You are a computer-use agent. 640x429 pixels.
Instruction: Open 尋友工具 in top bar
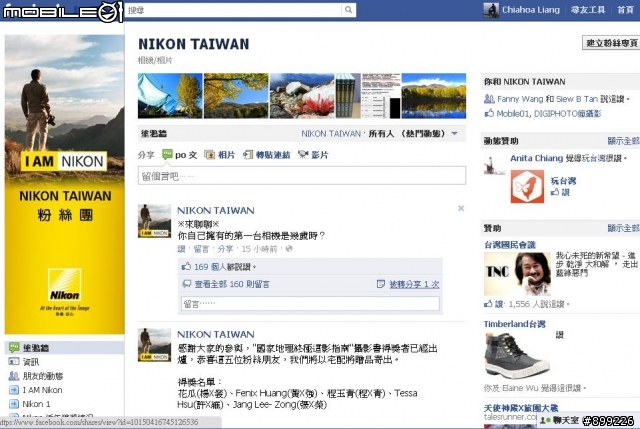(588, 10)
